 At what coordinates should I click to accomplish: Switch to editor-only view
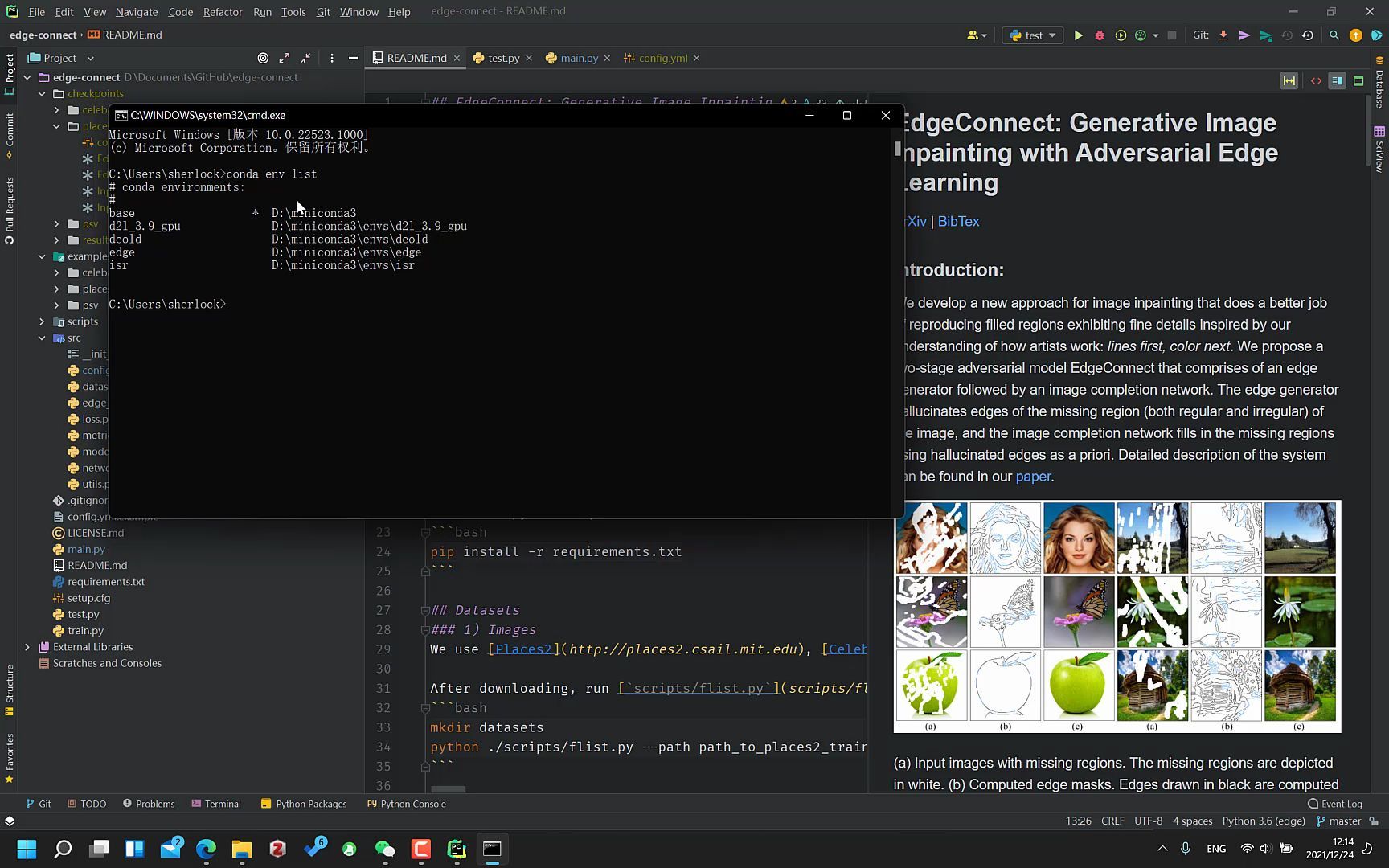click(1316, 80)
